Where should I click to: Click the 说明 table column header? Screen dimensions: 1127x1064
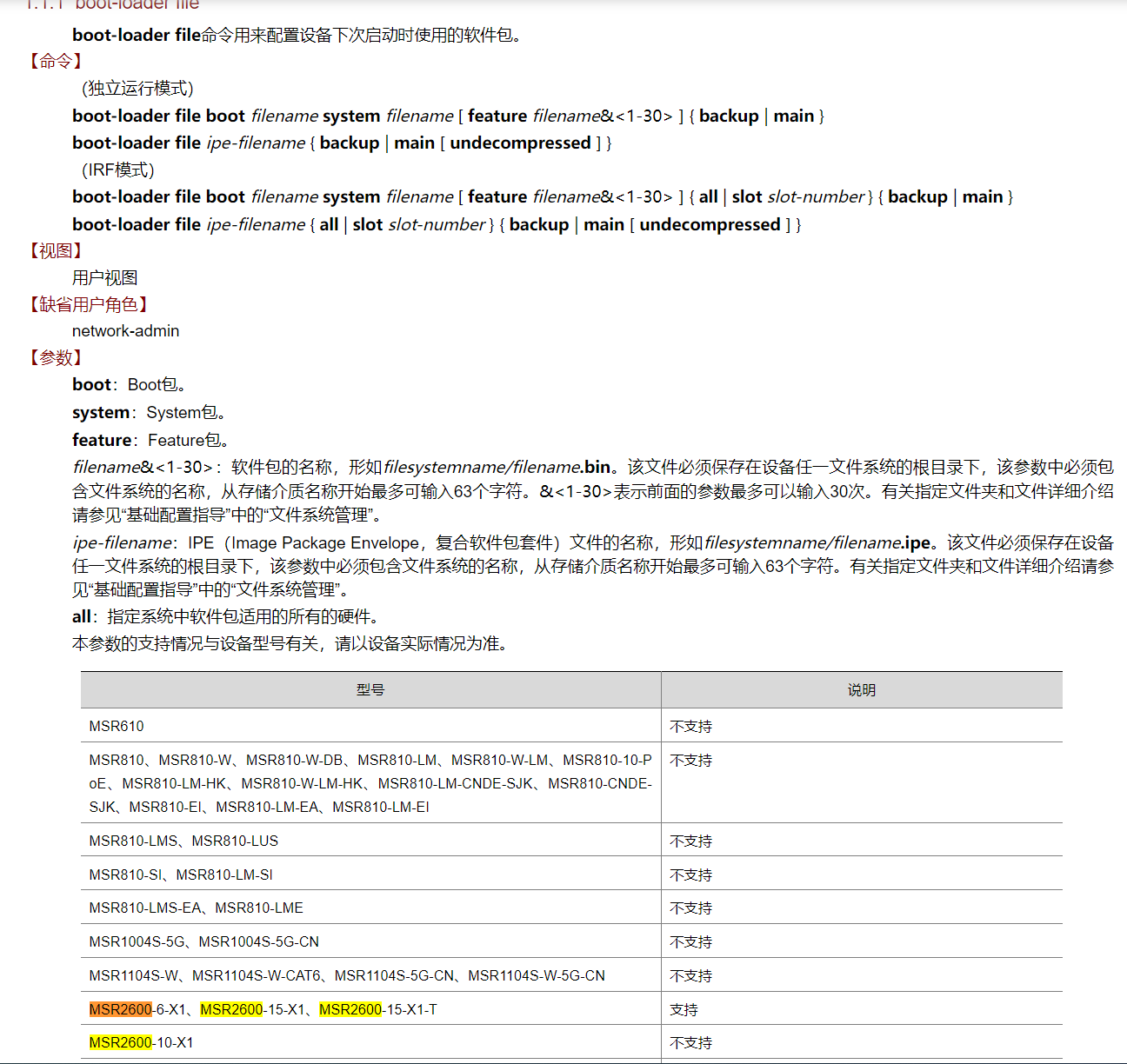pyautogui.click(x=862, y=689)
